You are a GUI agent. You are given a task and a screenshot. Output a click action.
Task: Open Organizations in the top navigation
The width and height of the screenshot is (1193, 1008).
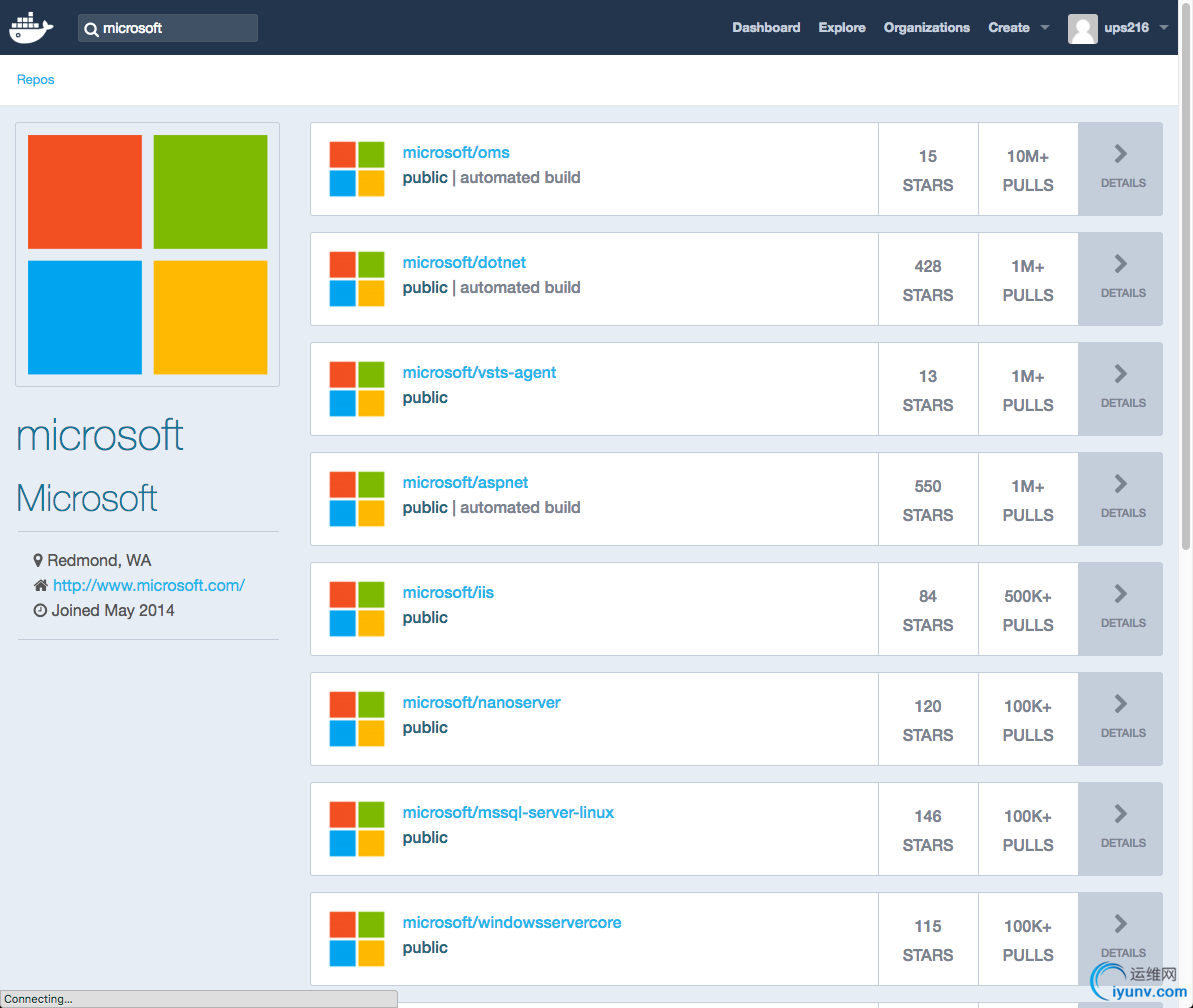927,27
